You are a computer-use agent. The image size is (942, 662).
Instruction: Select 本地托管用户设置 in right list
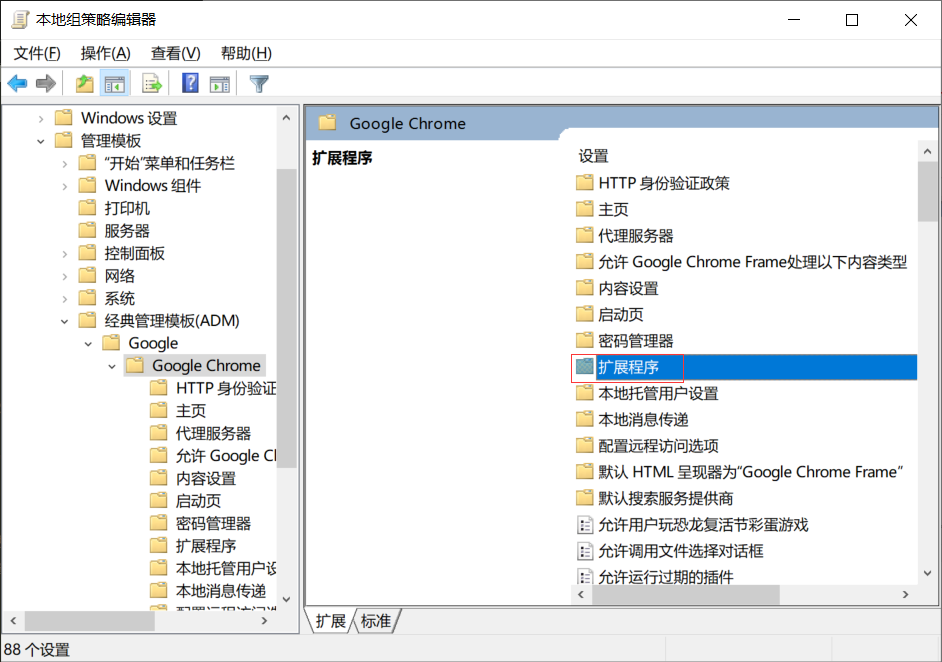(658, 393)
